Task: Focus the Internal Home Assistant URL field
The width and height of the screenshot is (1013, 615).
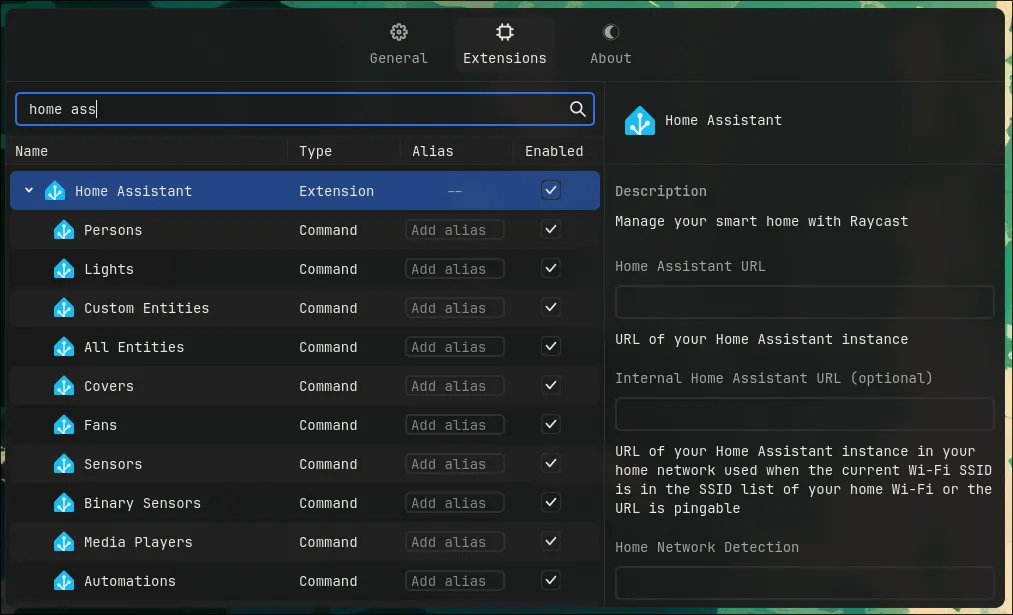Action: click(x=804, y=414)
